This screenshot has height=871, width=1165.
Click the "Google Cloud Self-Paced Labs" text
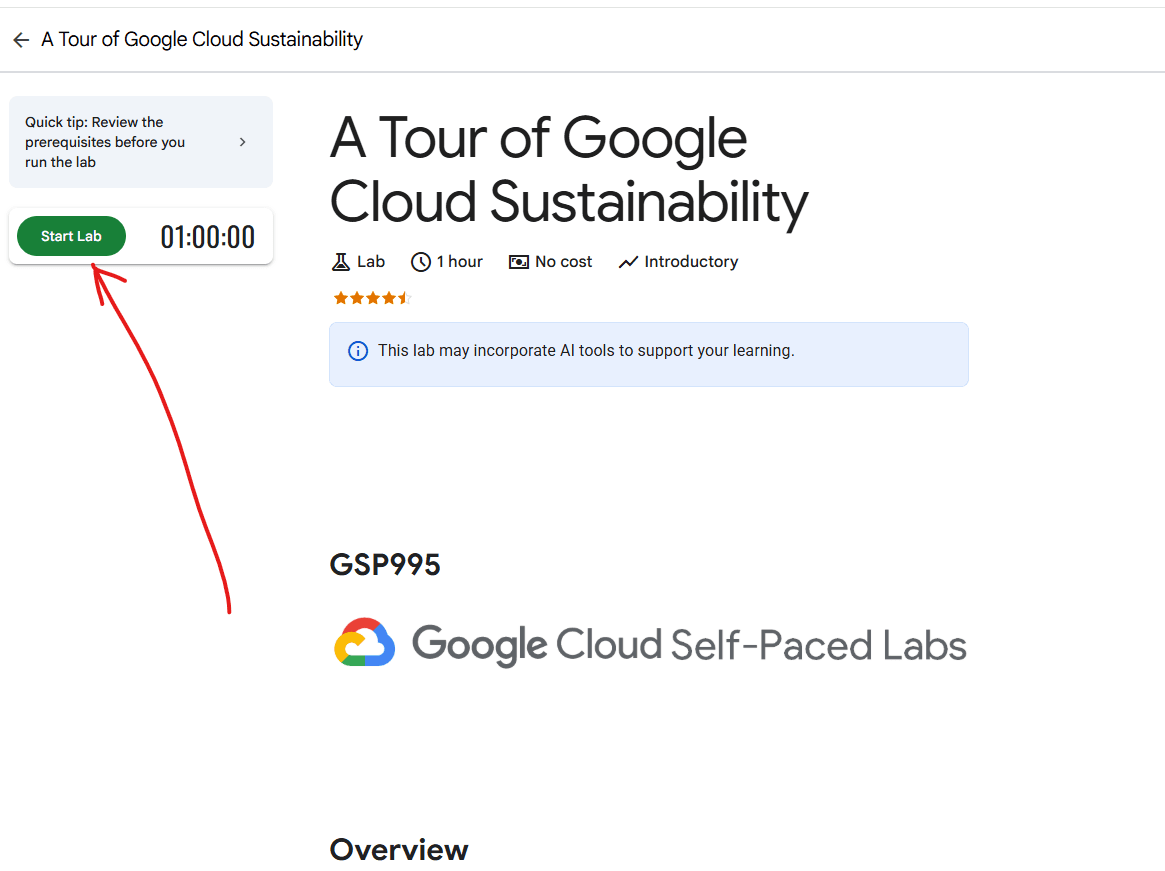(689, 644)
